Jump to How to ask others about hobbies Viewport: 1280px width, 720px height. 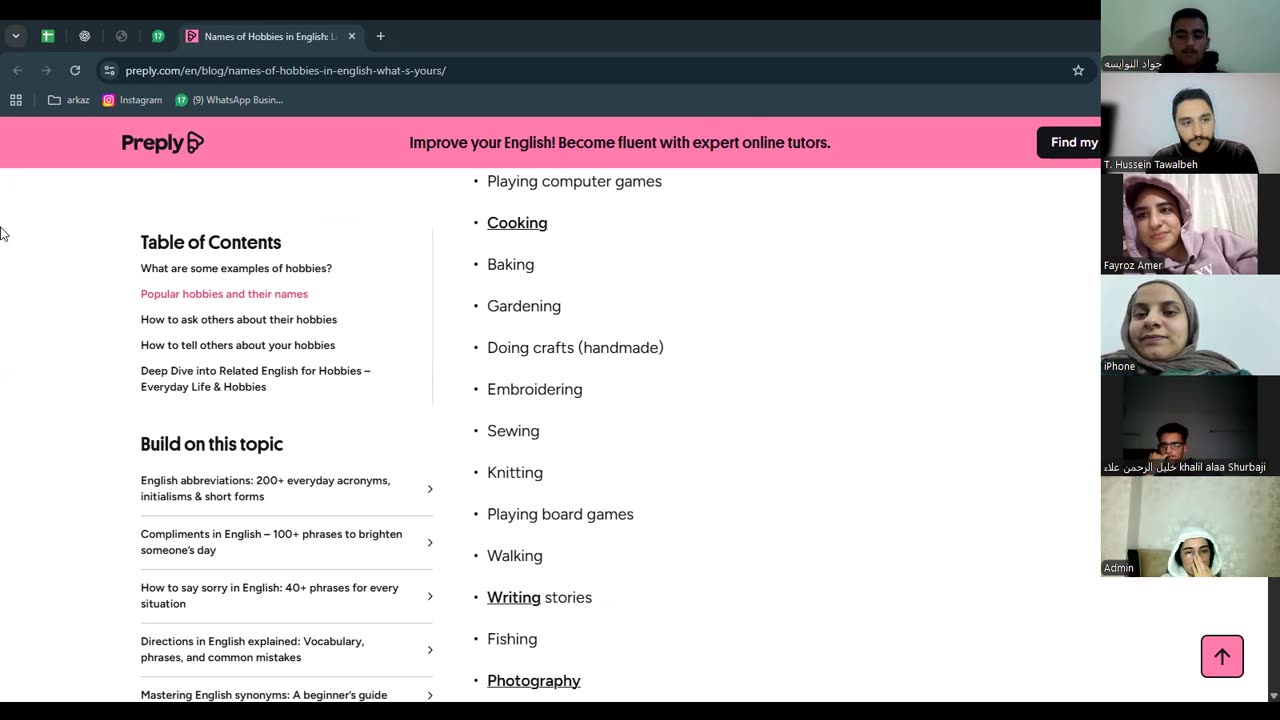(x=239, y=320)
